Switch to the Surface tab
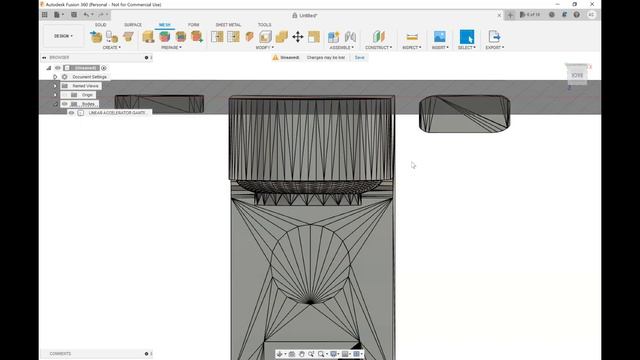Image resolution: width=640 pixels, height=360 pixels. pos(133,25)
